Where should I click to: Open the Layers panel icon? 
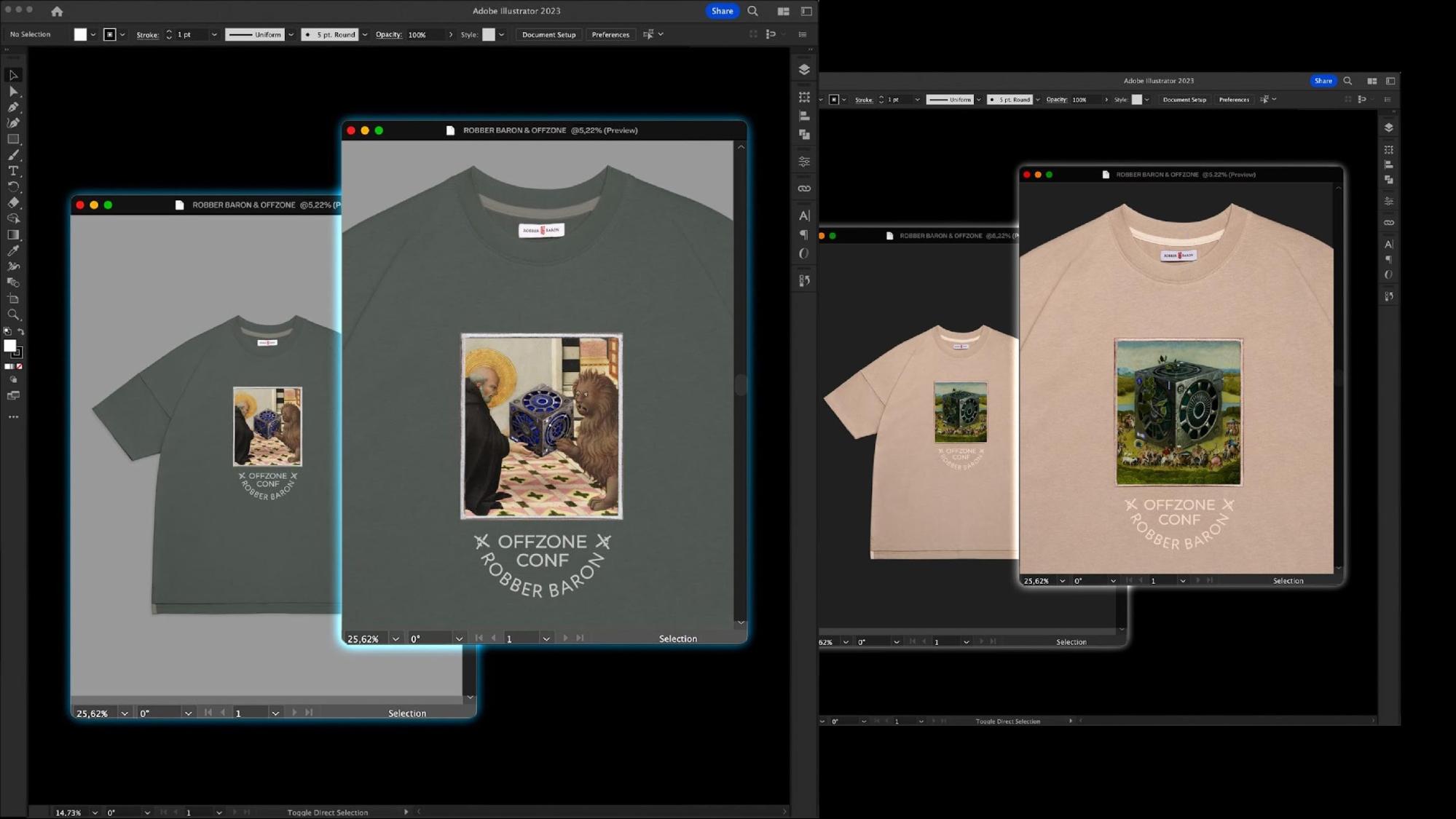pyautogui.click(x=804, y=70)
